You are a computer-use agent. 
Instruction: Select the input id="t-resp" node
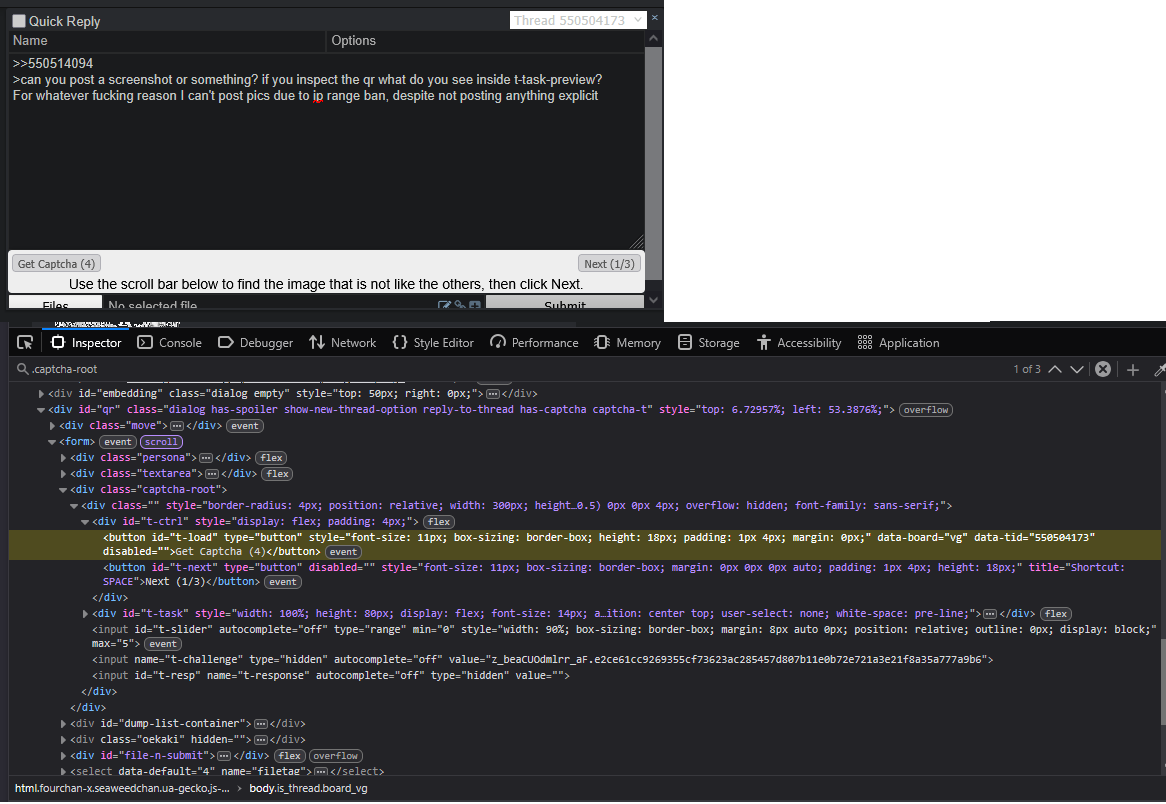[x=330, y=675]
